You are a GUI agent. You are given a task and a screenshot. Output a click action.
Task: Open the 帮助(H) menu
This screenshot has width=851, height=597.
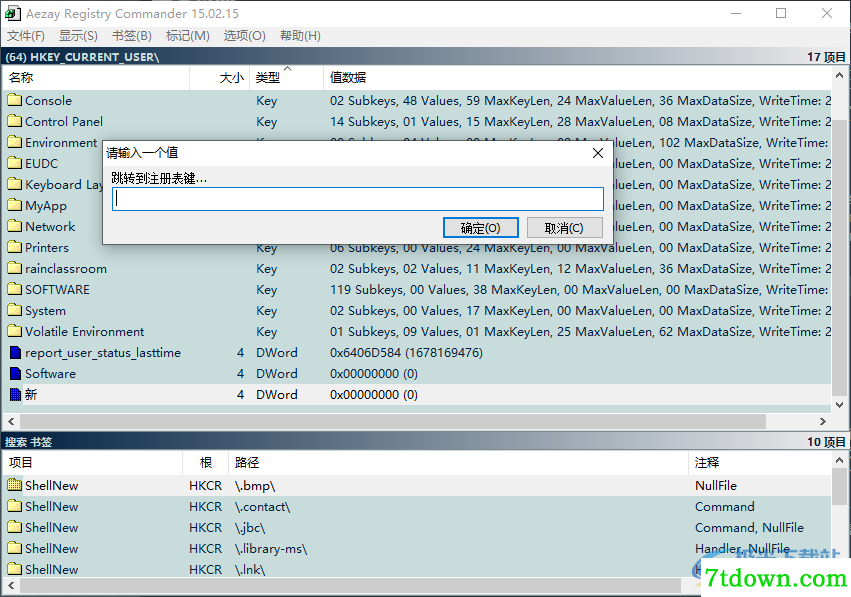pyautogui.click(x=300, y=36)
